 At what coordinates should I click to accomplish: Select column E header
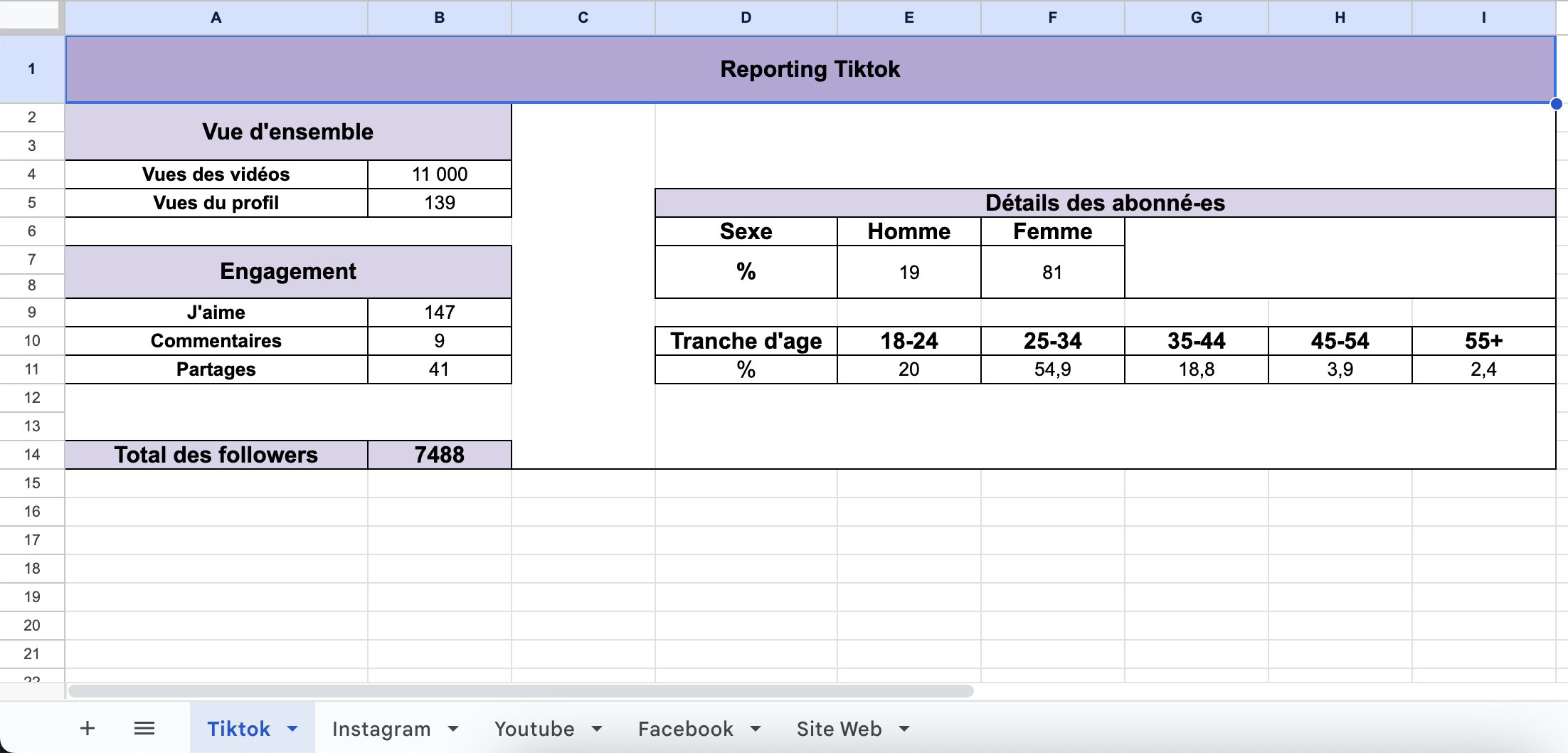(x=909, y=18)
